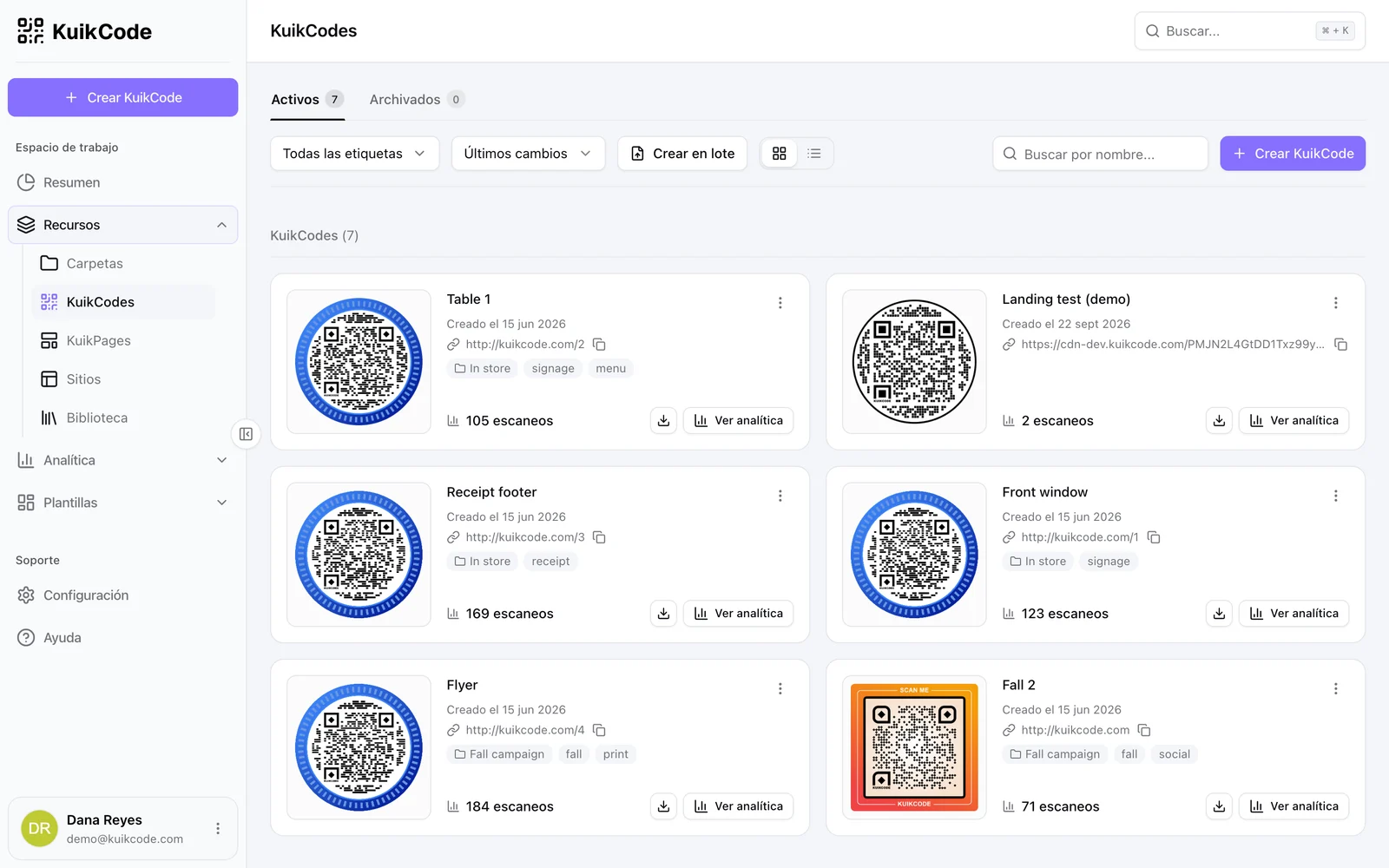Open the Flyer card title
The image size is (1389, 868).
pyautogui.click(x=462, y=685)
